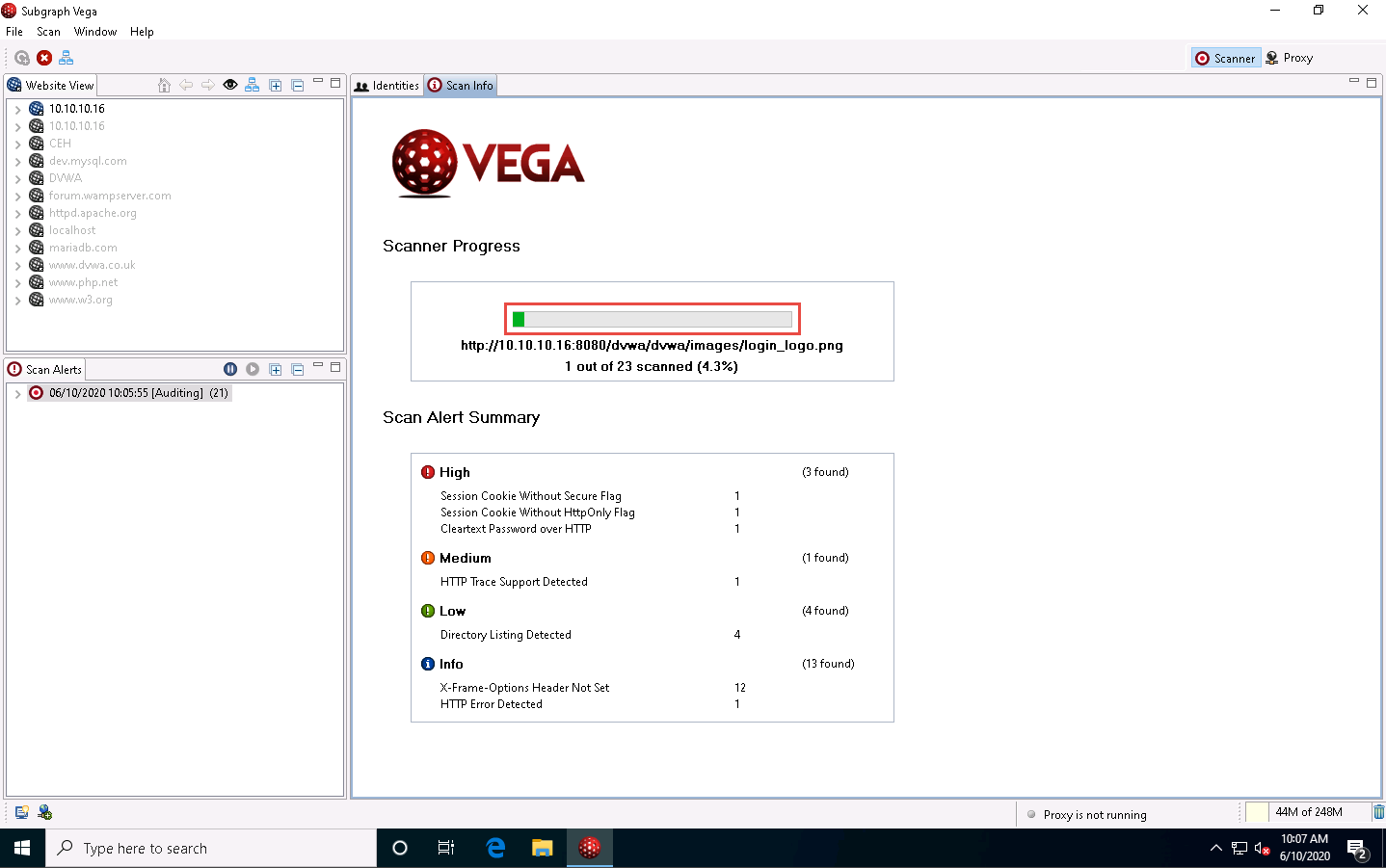Click Session Cookie Without Secure Flag alert
The width and height of the screenshot is (1386, 868).
pyautogui.click(x=531, y=496)
